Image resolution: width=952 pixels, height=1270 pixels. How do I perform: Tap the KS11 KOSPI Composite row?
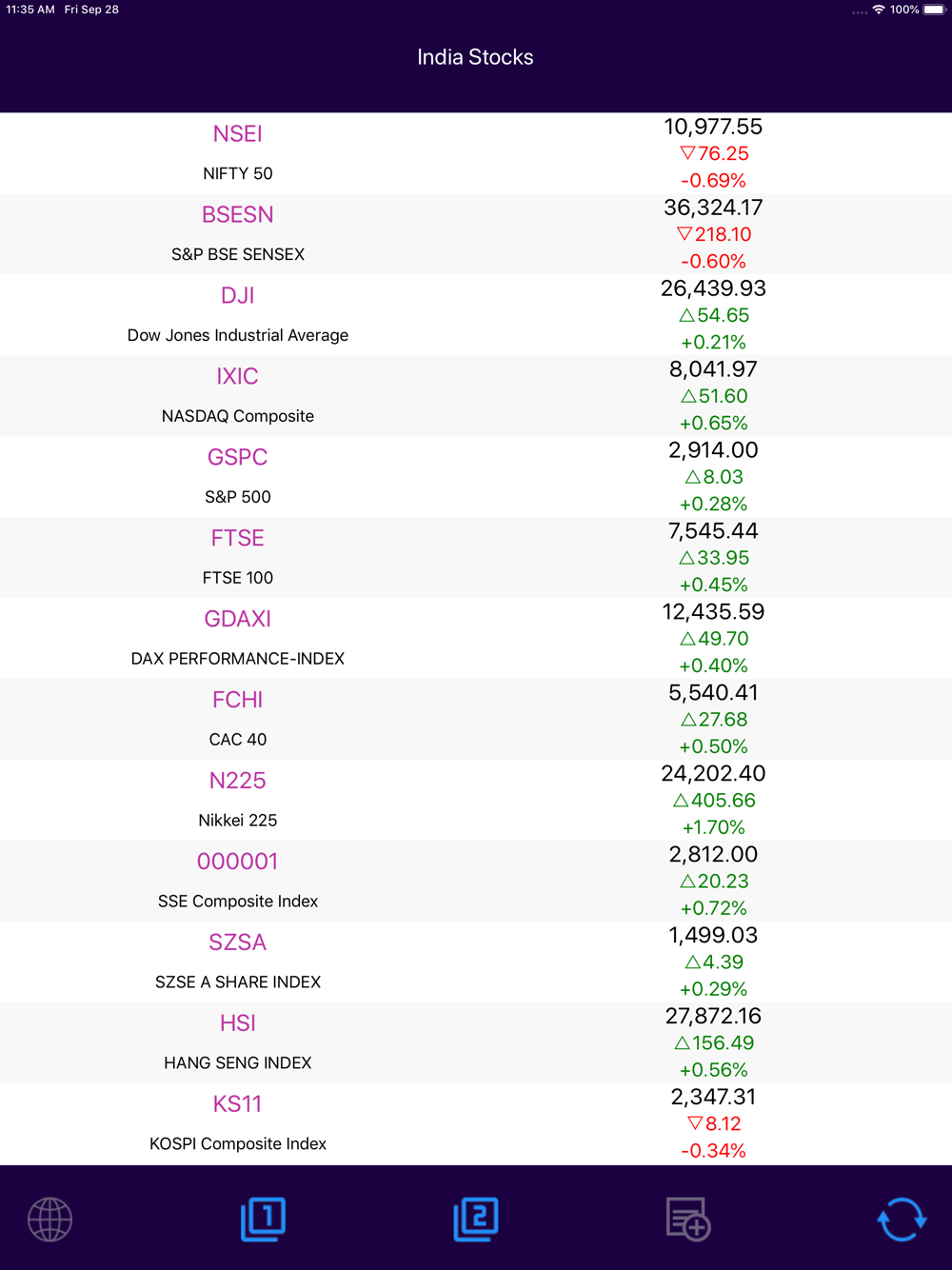475,1123
